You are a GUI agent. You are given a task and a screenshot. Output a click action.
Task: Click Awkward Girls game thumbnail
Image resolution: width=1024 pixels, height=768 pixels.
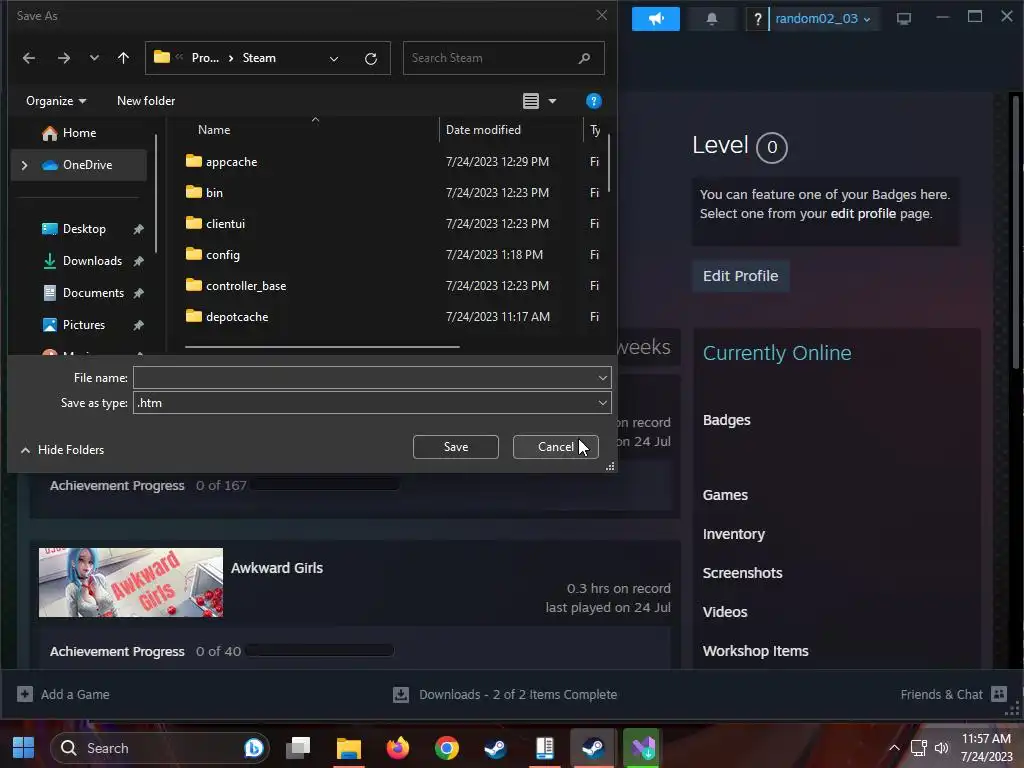(x=131, y=583)
